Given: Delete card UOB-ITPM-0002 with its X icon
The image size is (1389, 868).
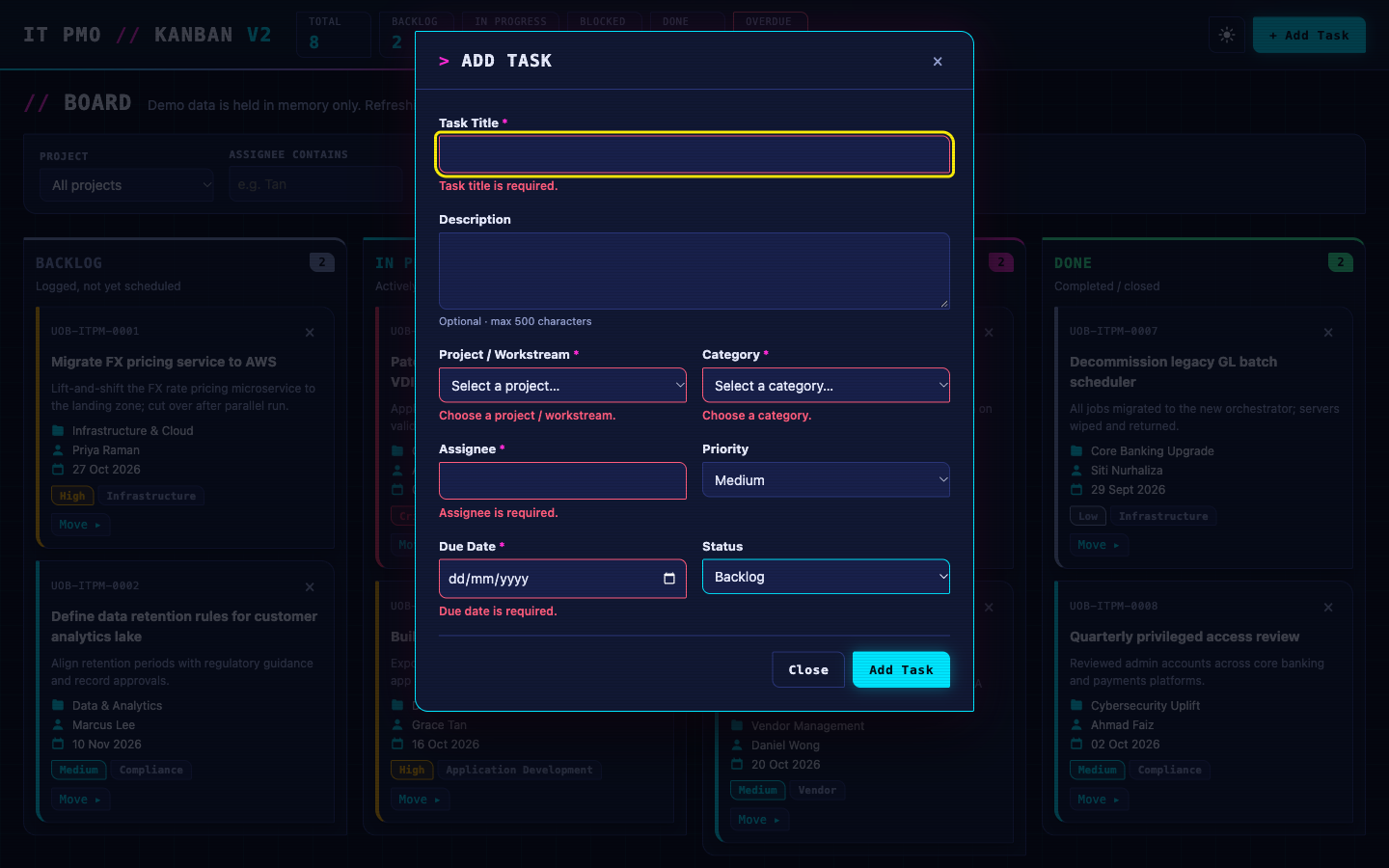Looking at the screenshot, I should click(x=310, y=587).
